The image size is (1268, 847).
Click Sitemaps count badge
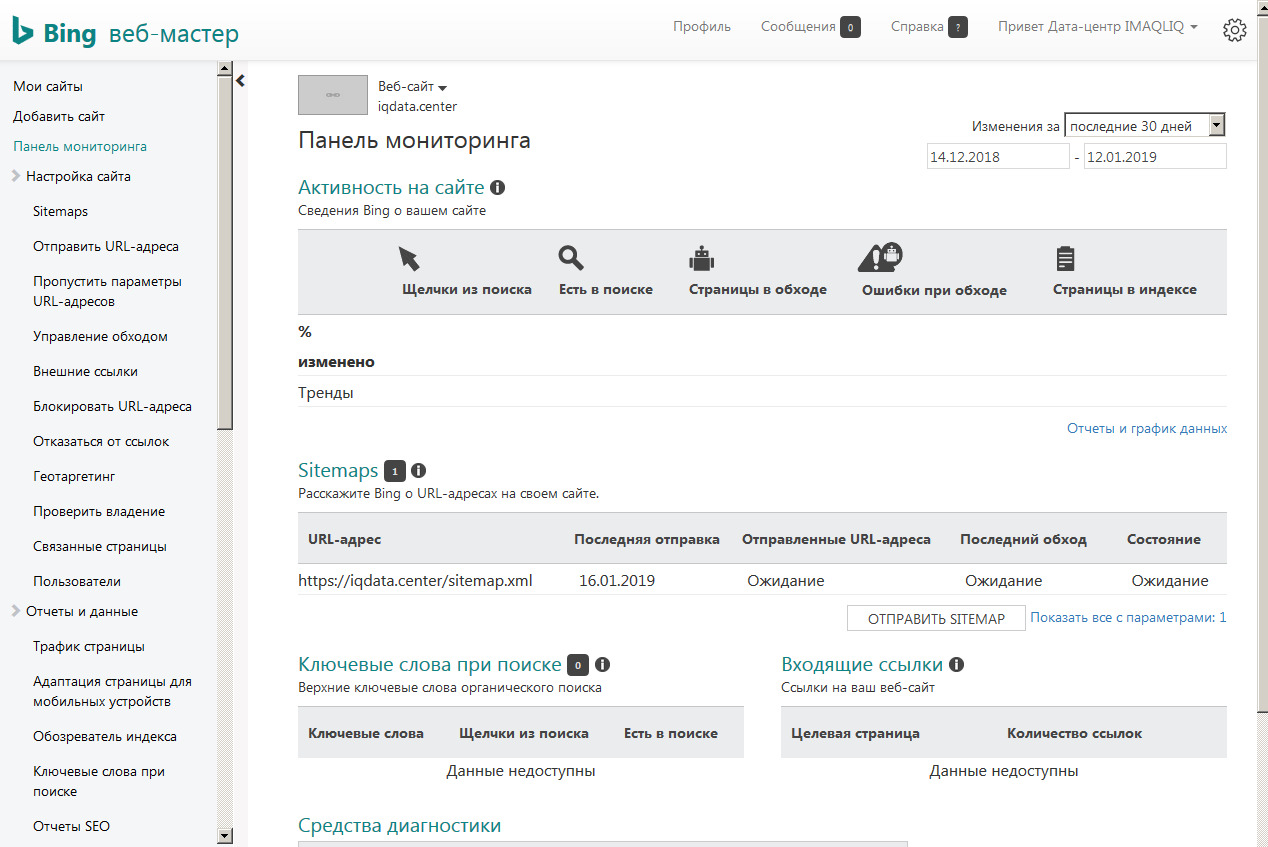(x=395, y=471)
